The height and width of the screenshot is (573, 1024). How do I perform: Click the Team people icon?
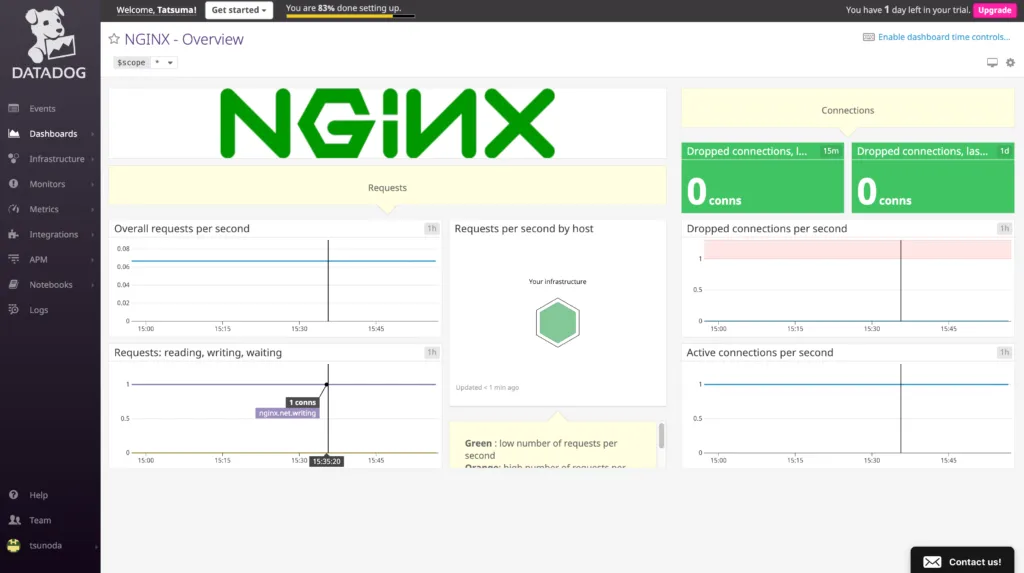pyautogui.click(x=14, y=520)
